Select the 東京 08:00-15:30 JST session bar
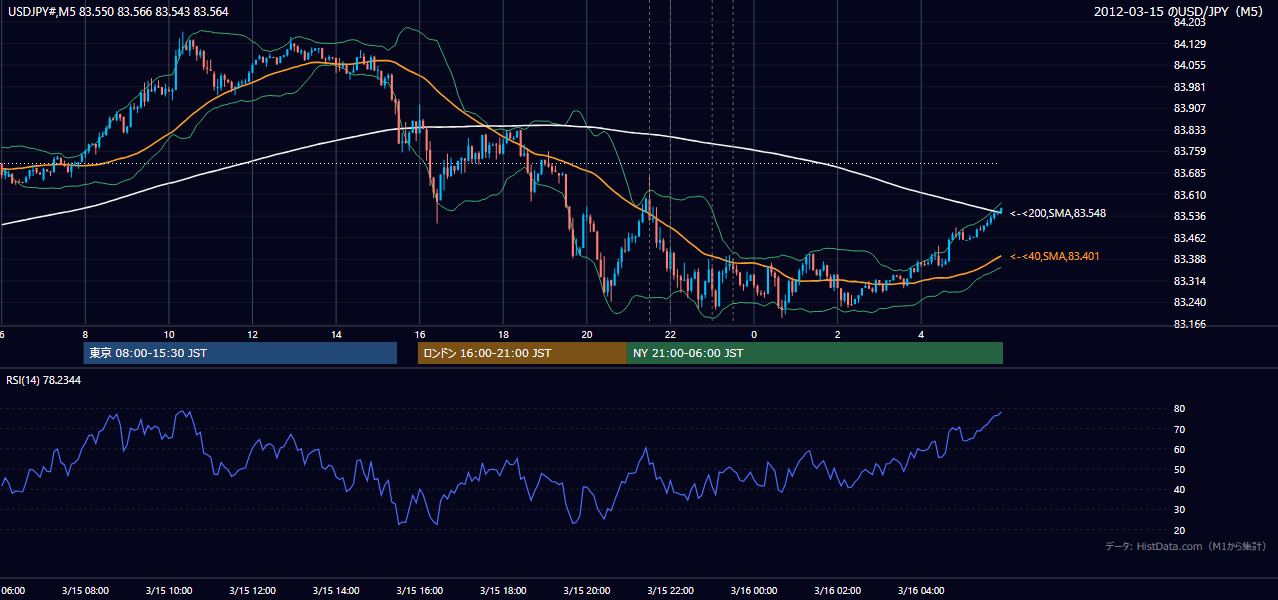1278x600 pixels. click(240, 353)
